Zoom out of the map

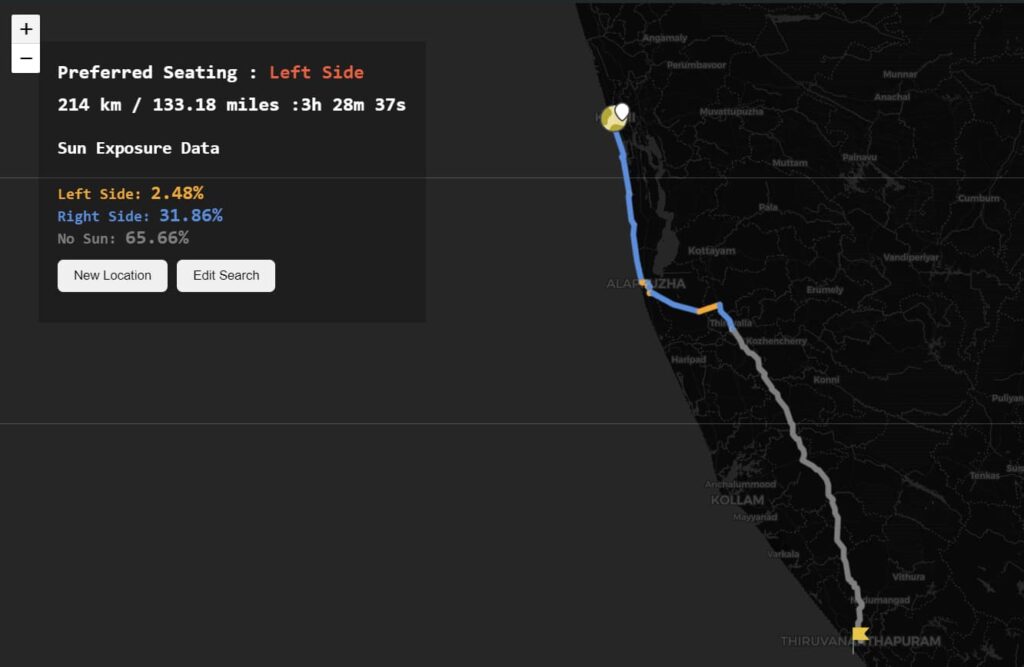[x=26, y=58]
